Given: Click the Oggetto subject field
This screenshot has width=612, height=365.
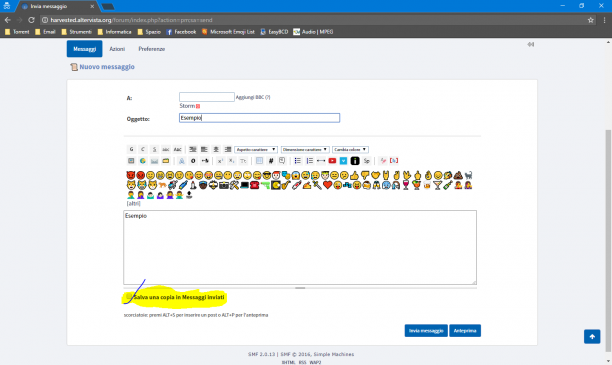Looking at the screenshot, I should 259,118.
